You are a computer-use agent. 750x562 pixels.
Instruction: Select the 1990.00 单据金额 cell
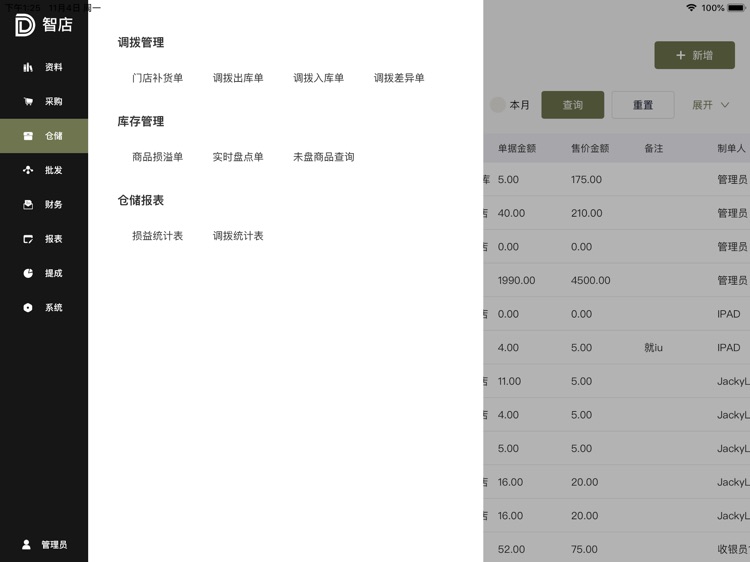coord(516,280)
